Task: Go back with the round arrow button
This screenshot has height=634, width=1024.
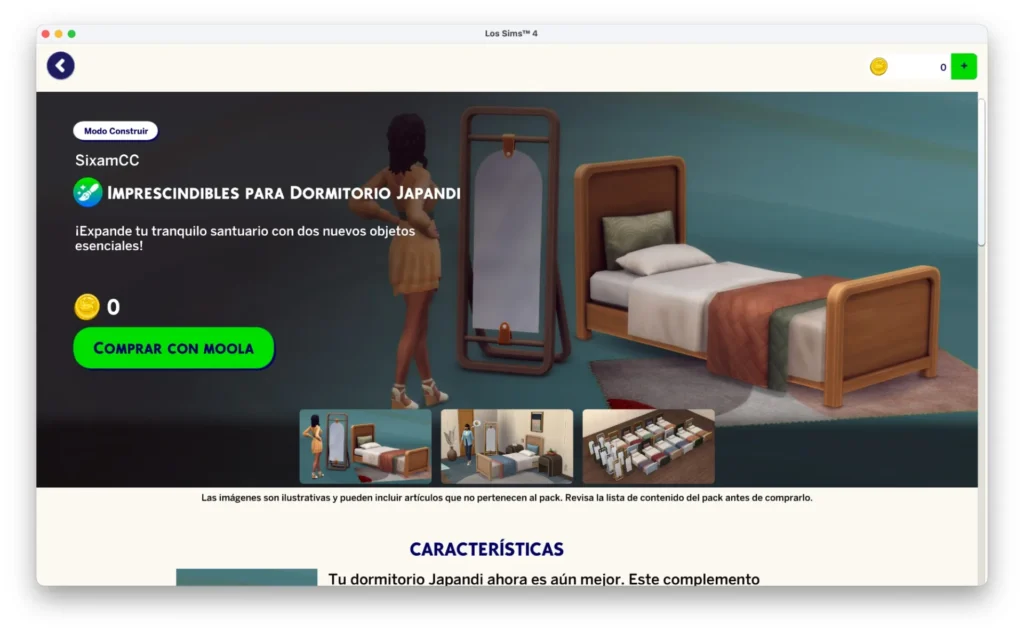Action: [60, 65]
